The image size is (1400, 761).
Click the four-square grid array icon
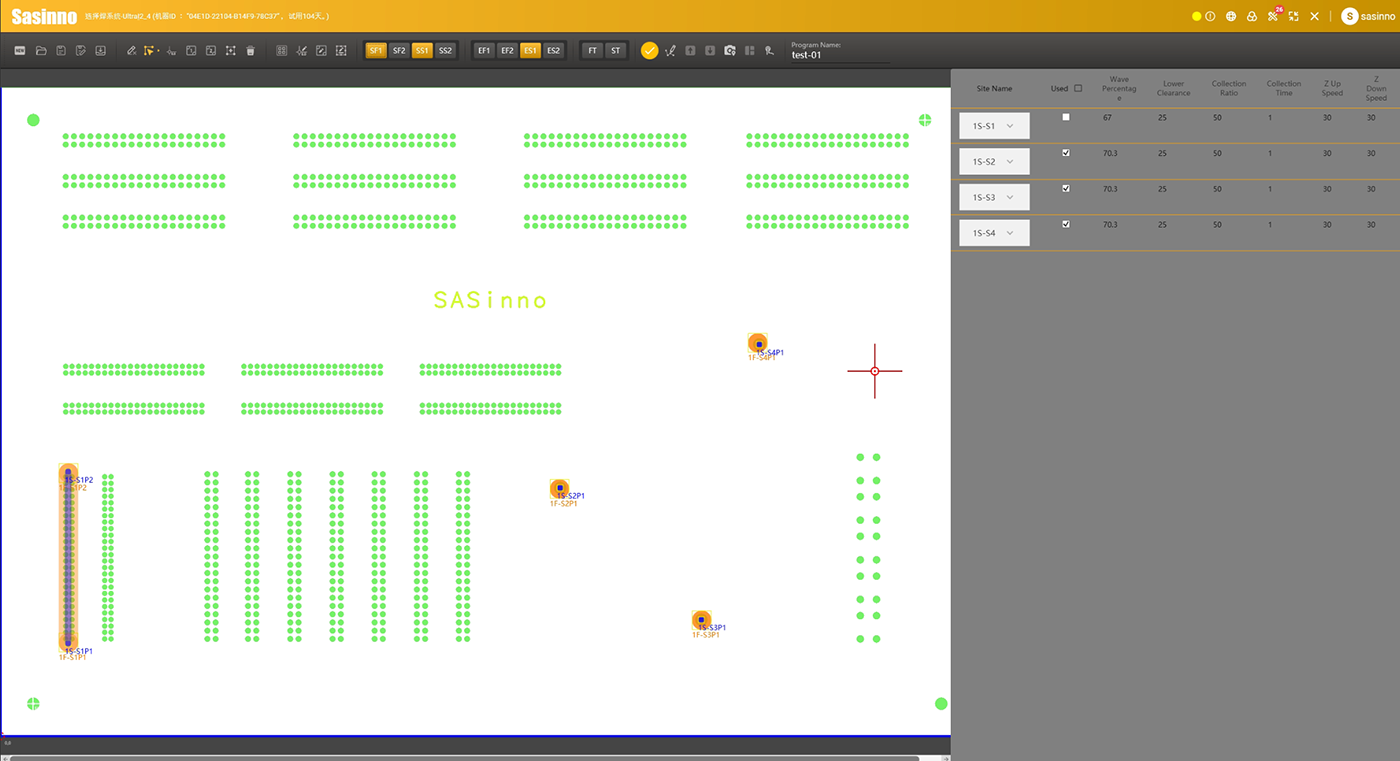point(281,50)
